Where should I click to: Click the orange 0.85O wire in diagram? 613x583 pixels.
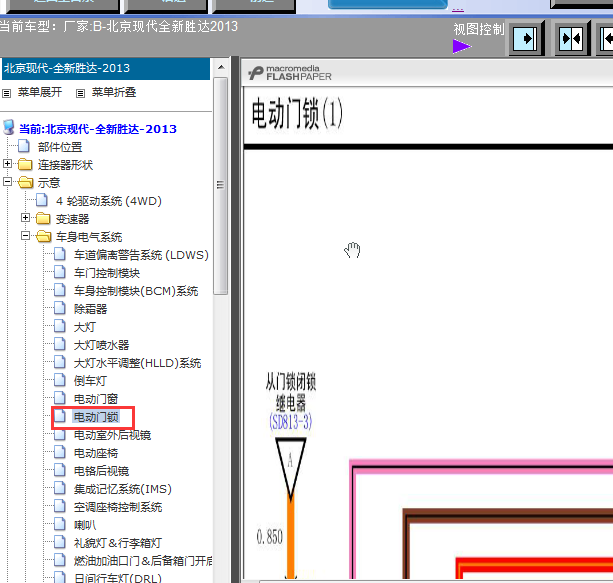[x=290, y=538]
